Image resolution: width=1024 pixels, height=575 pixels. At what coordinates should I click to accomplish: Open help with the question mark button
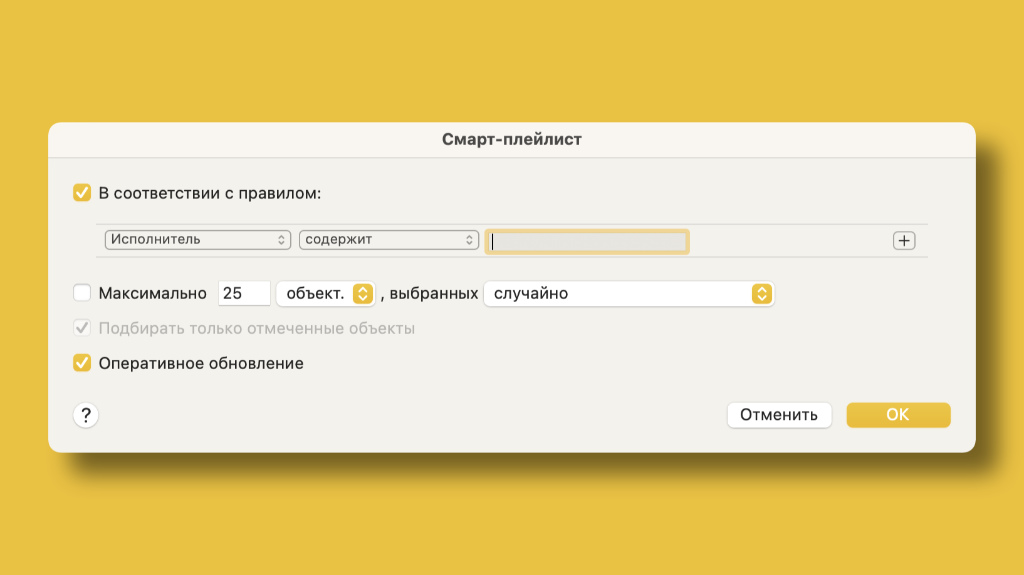[x=86, y=415]
